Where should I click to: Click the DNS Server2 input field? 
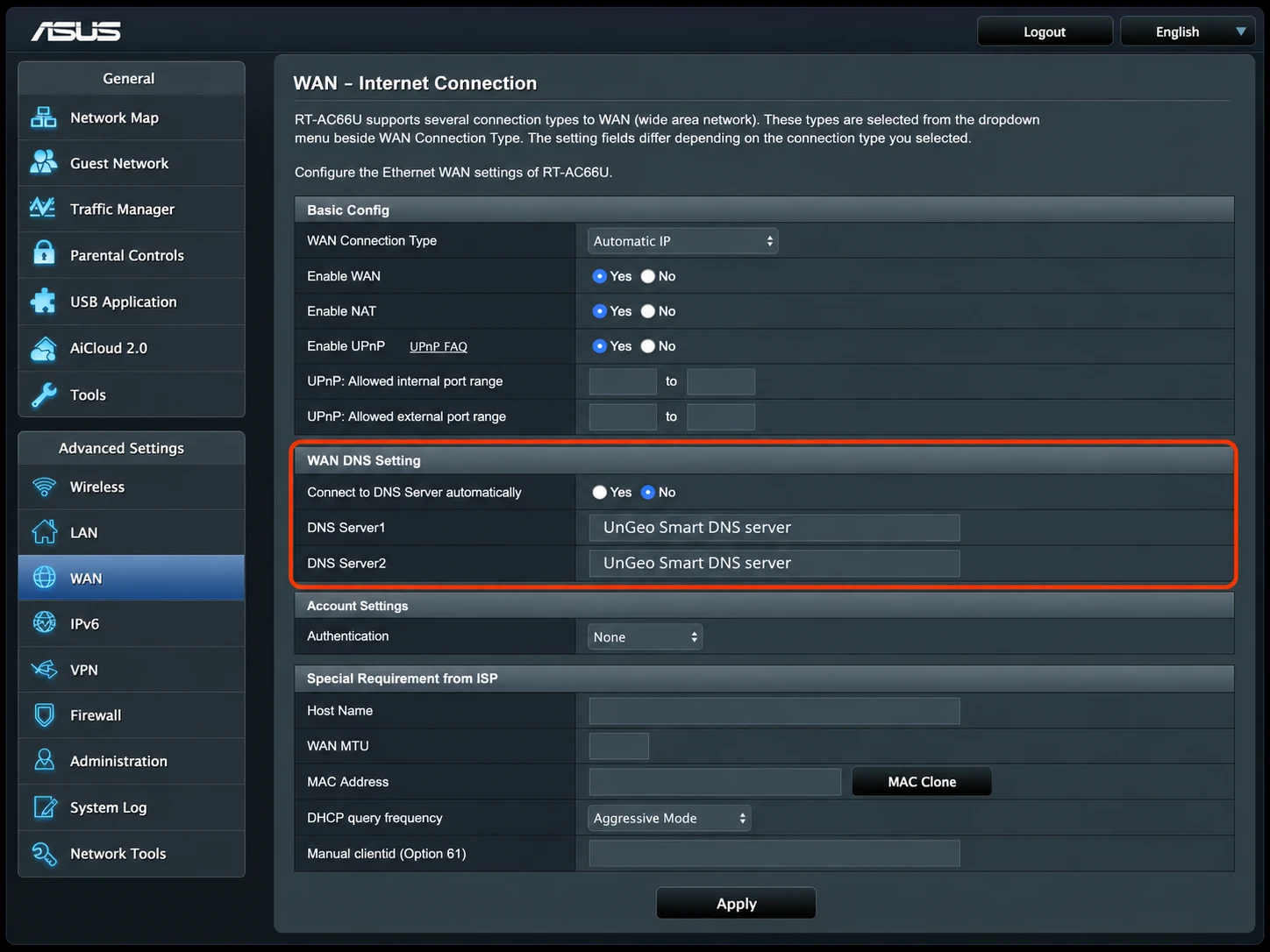pos(774,563)
